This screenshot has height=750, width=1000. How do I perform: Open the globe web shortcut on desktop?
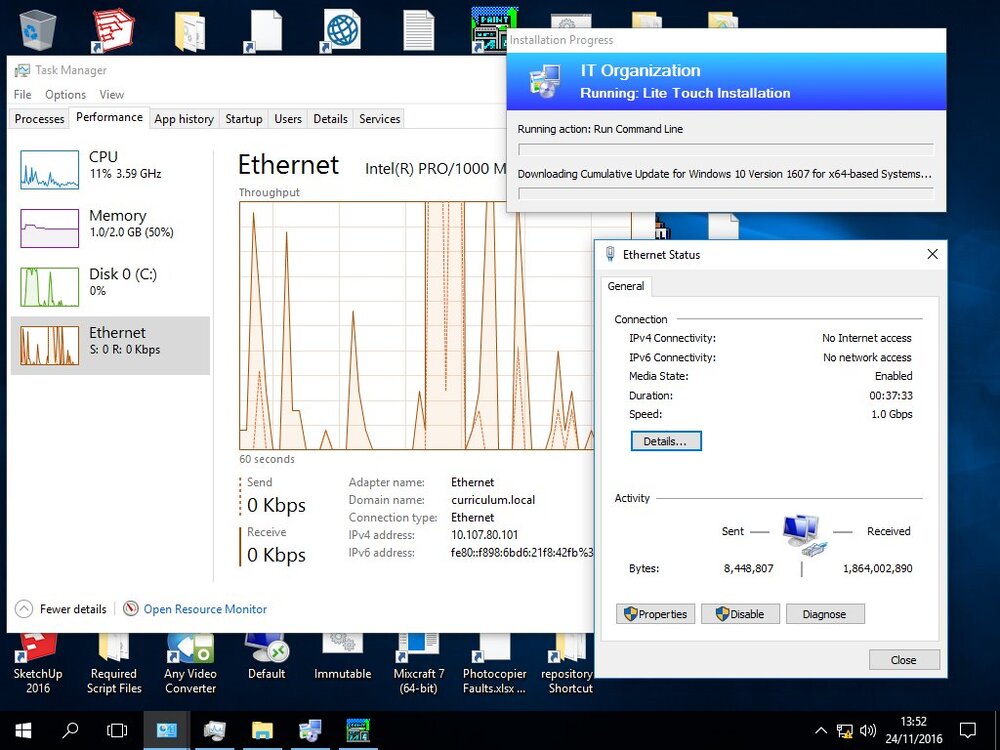342,31
